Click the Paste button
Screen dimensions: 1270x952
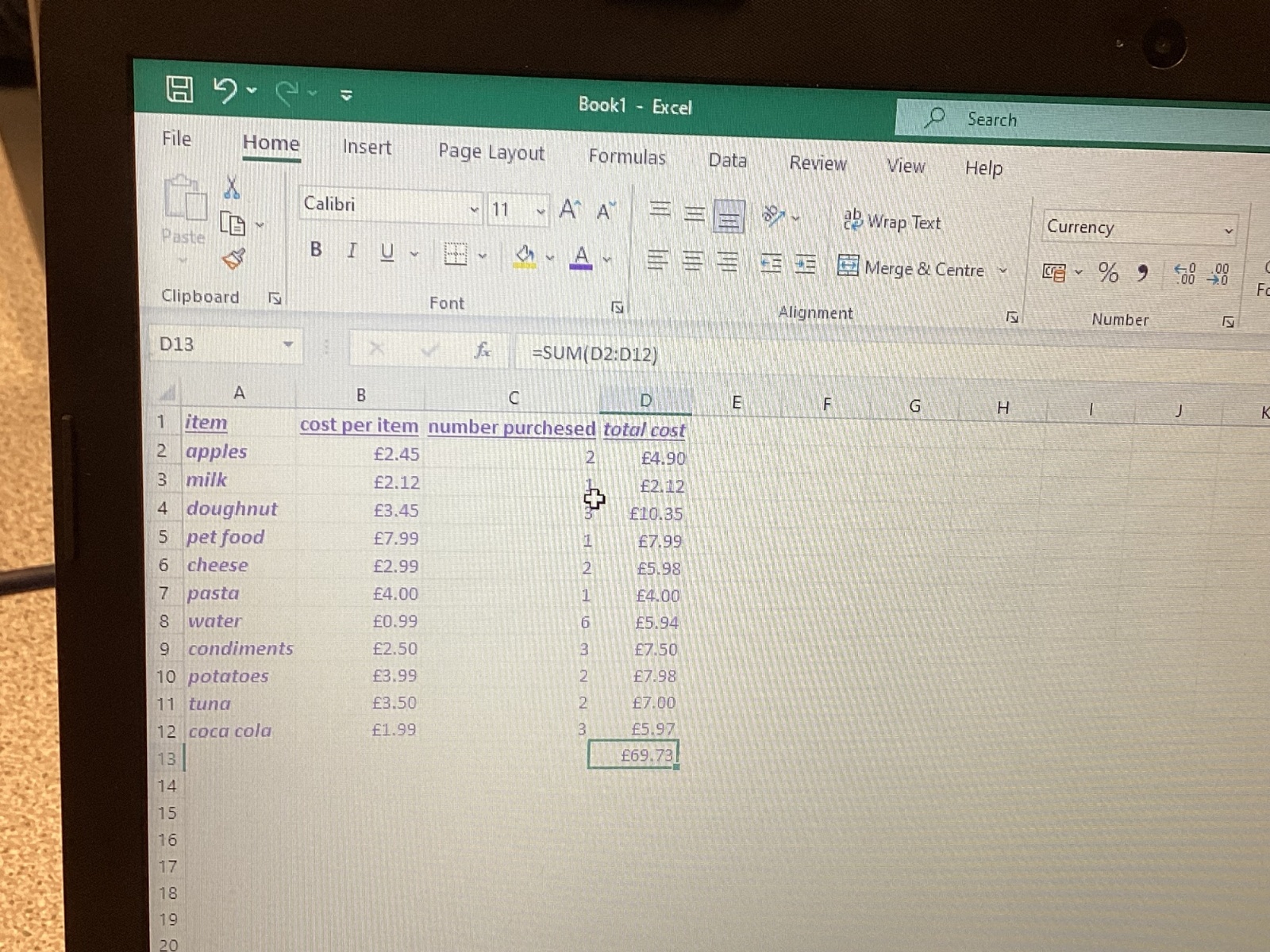tap(183, 210)
